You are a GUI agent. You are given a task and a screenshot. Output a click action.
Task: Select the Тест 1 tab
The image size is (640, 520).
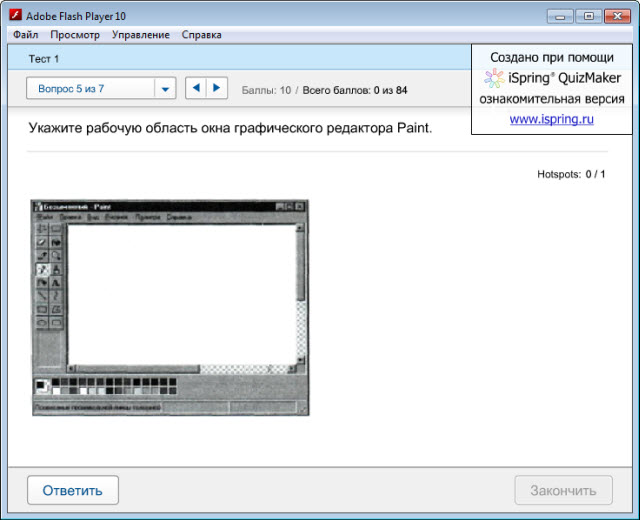pos(44,59)
